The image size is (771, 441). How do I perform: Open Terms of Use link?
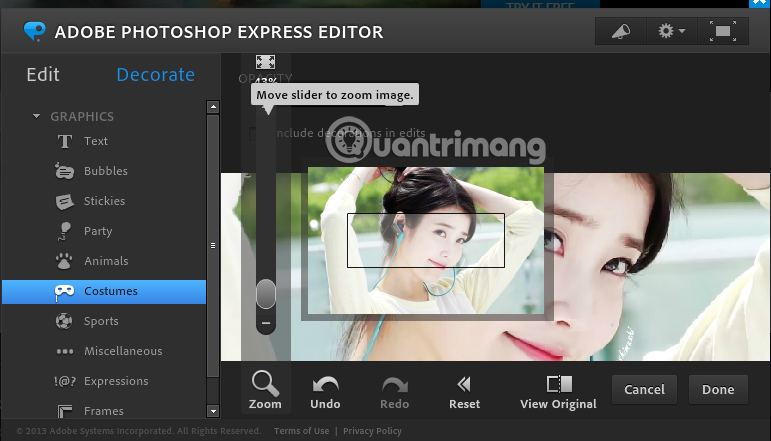[301, 431]
